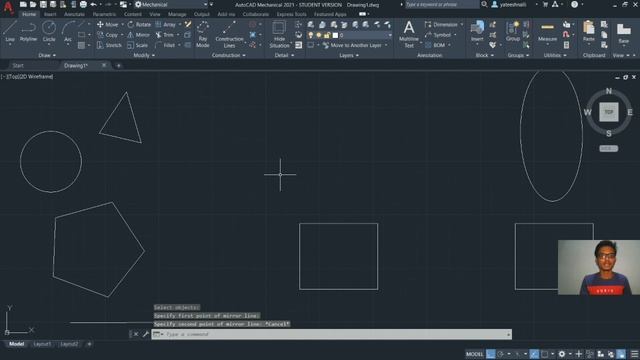Open the Customization menu in the status bar

[x=634, y=354]
